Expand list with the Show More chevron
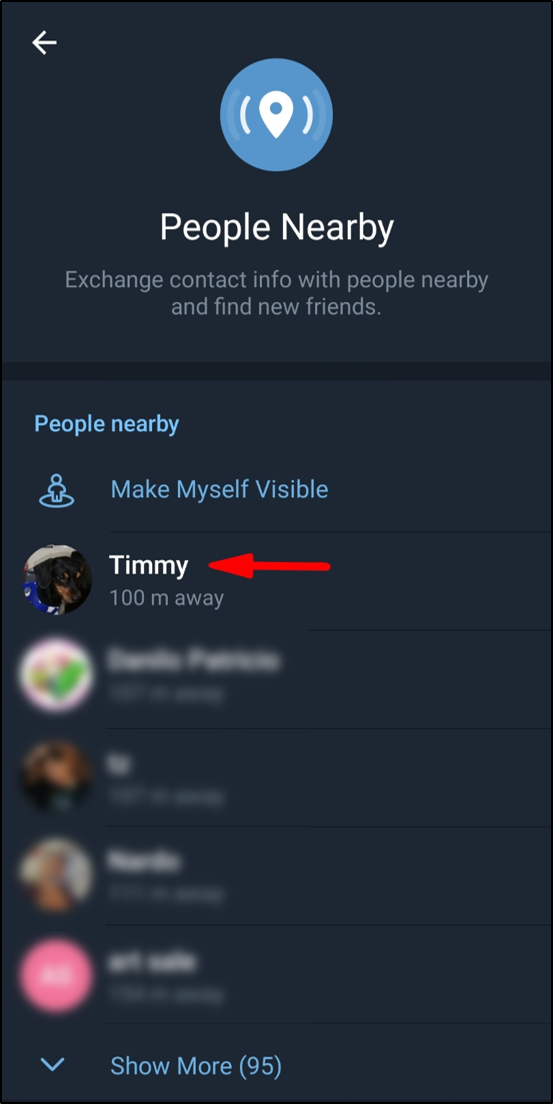Viewport: 553px width, 1104px height. coord(53,1065)
